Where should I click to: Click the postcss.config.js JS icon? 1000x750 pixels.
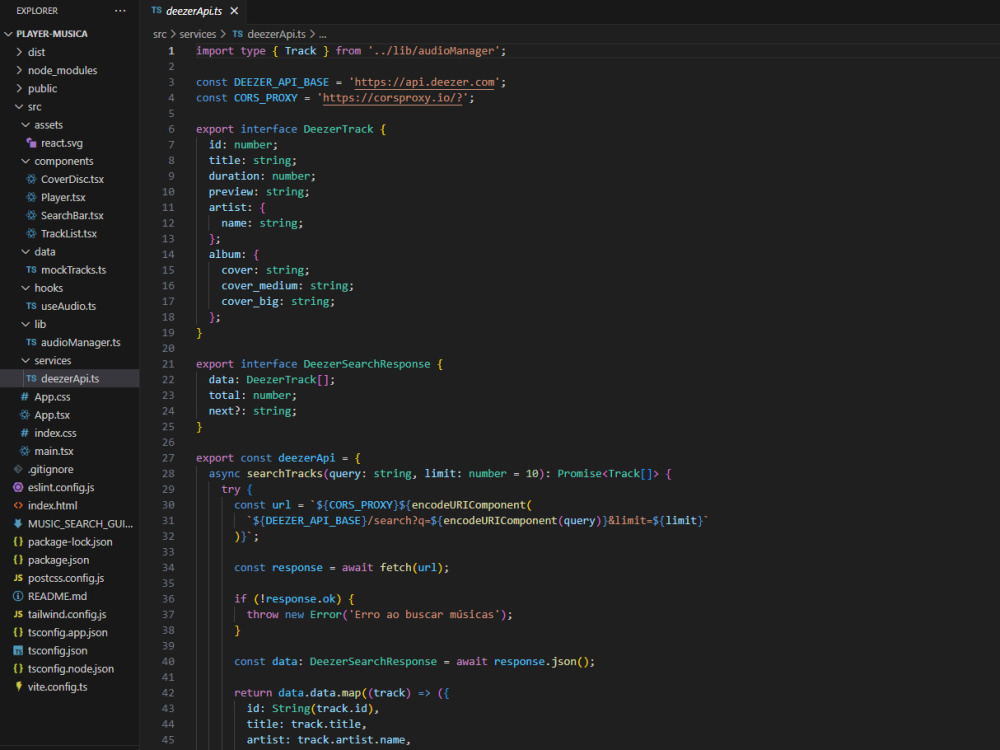click(18, 578)
